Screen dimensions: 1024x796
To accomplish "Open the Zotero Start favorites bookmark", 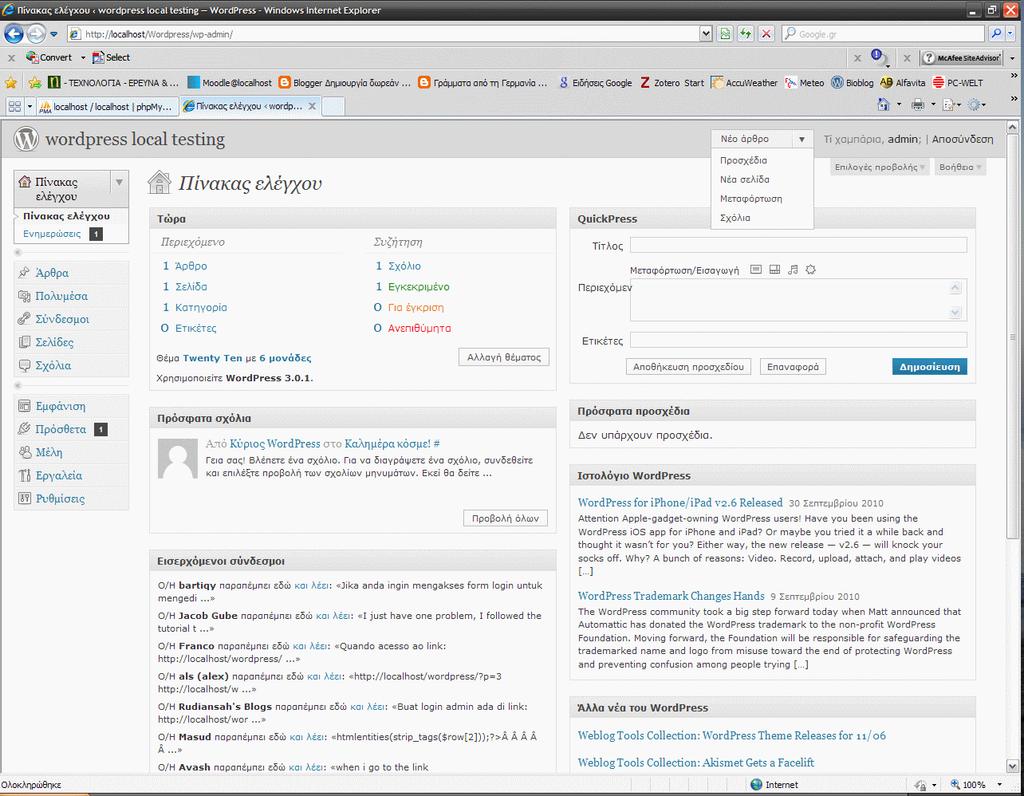I will 671,82.
